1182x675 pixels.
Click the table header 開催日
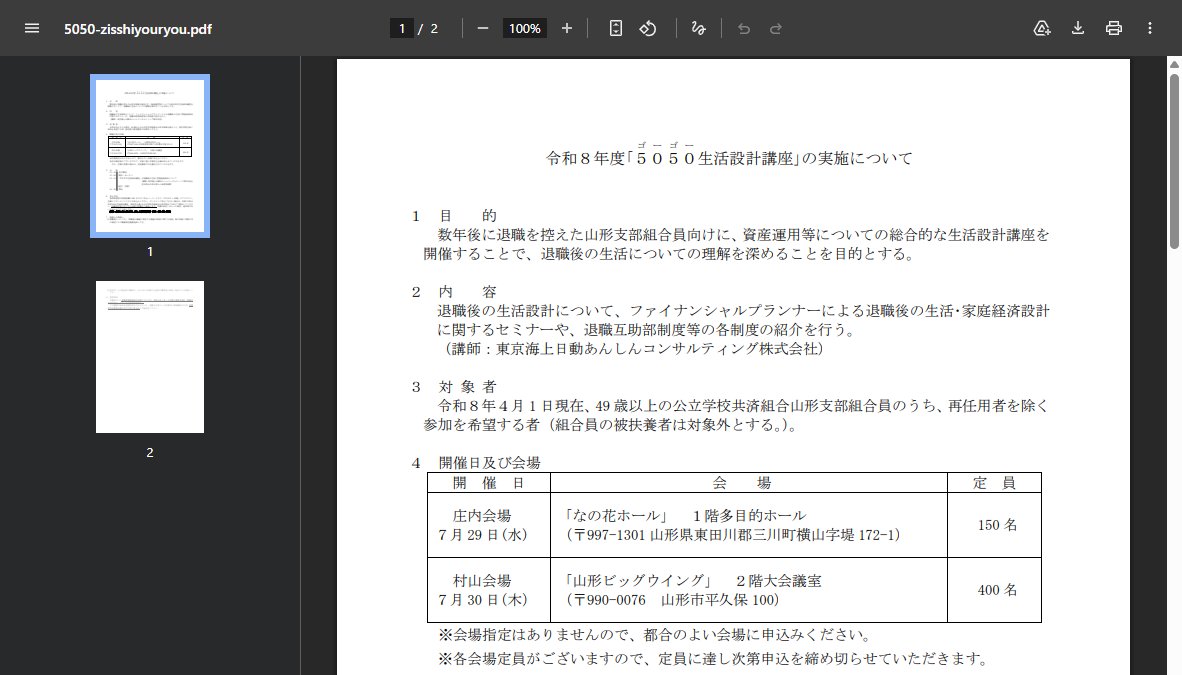(488, 483)
